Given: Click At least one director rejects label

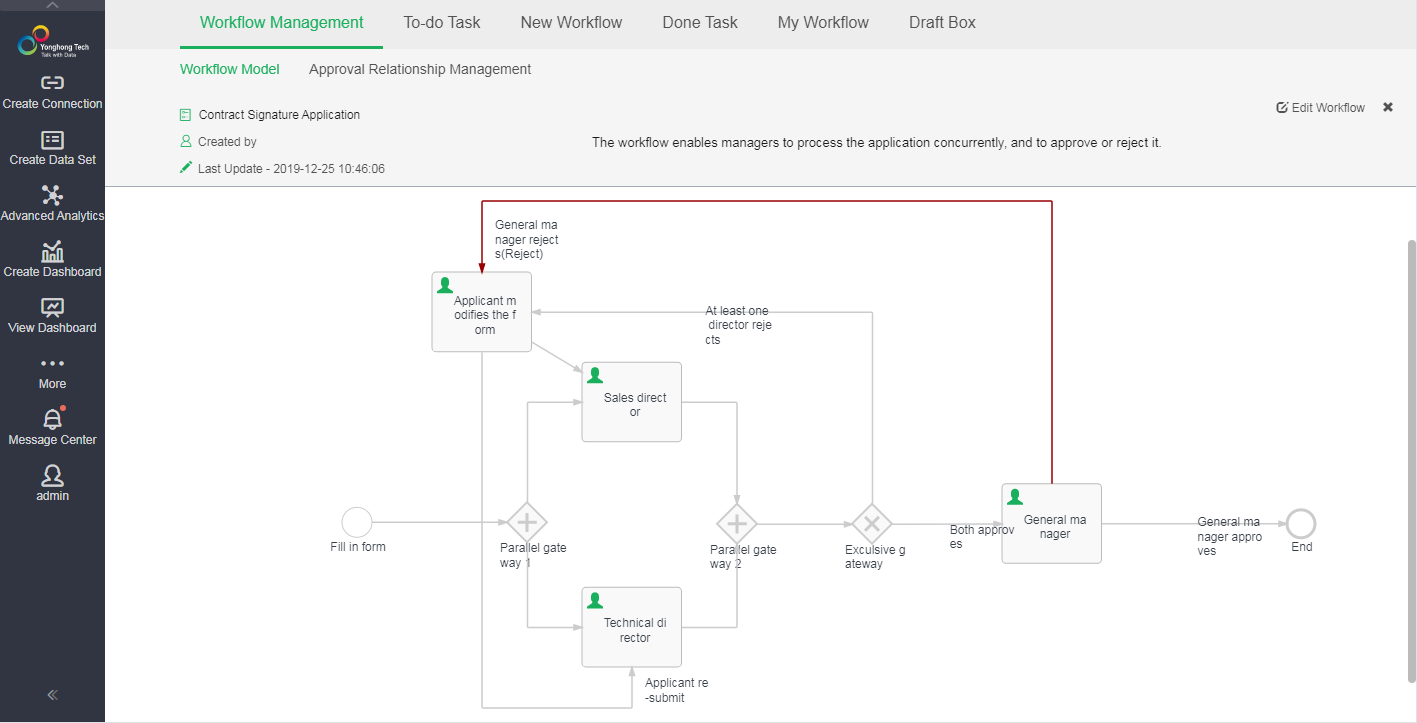Looking at the screenshot, I should tap(739, 325).
